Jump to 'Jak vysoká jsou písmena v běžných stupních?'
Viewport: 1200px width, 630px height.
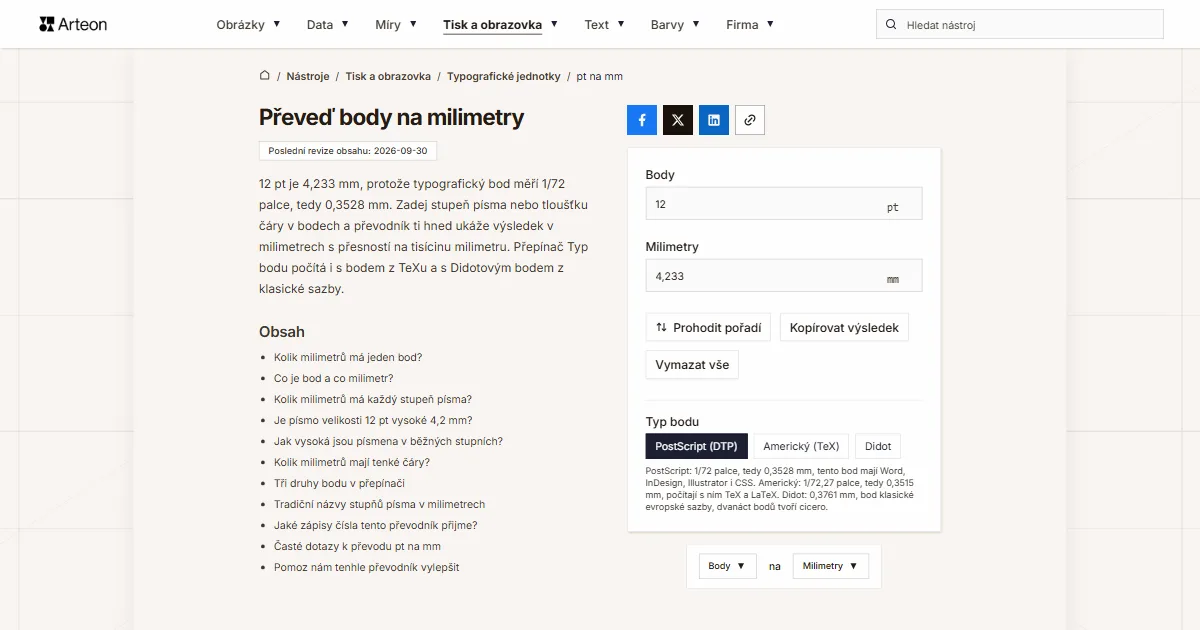click(388, 441)
